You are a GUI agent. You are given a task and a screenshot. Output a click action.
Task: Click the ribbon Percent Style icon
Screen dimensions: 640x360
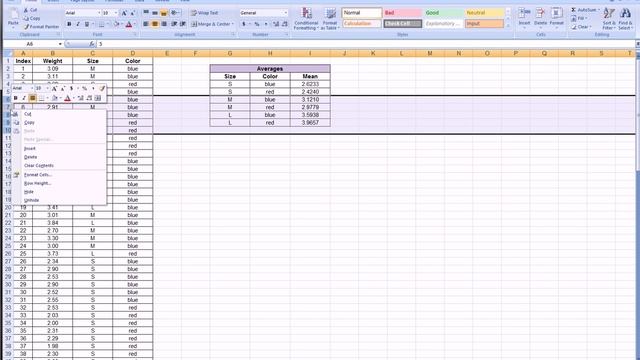(257, 24)
